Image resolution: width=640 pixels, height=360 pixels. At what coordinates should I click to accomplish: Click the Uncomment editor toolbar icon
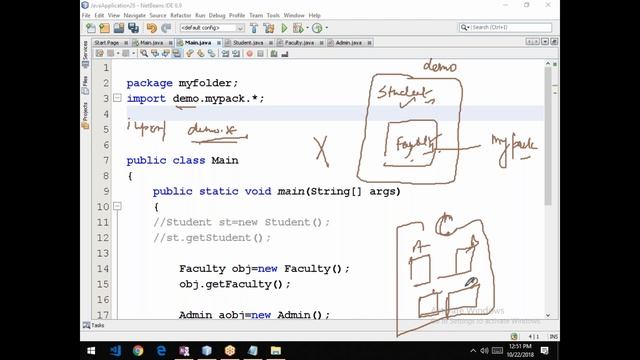285,53
